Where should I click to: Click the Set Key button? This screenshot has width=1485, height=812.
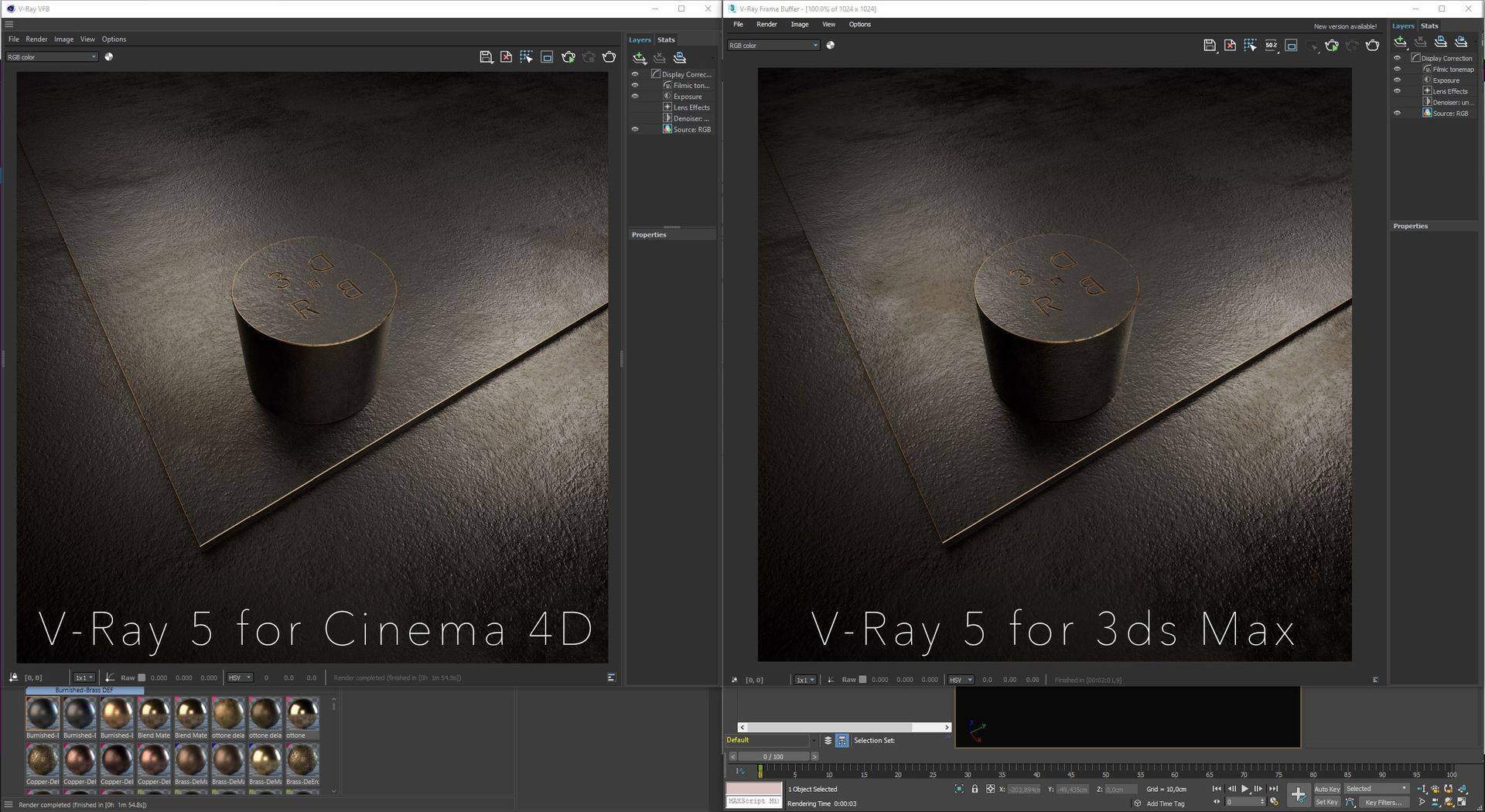coord(1326,802)
